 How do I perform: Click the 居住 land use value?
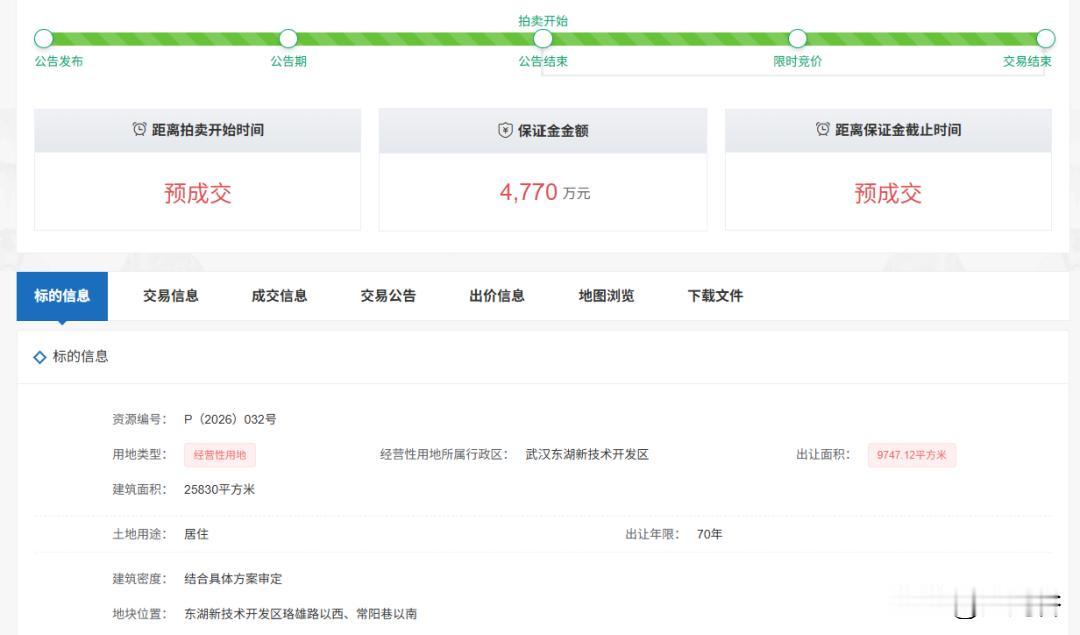tap(196, 534)
